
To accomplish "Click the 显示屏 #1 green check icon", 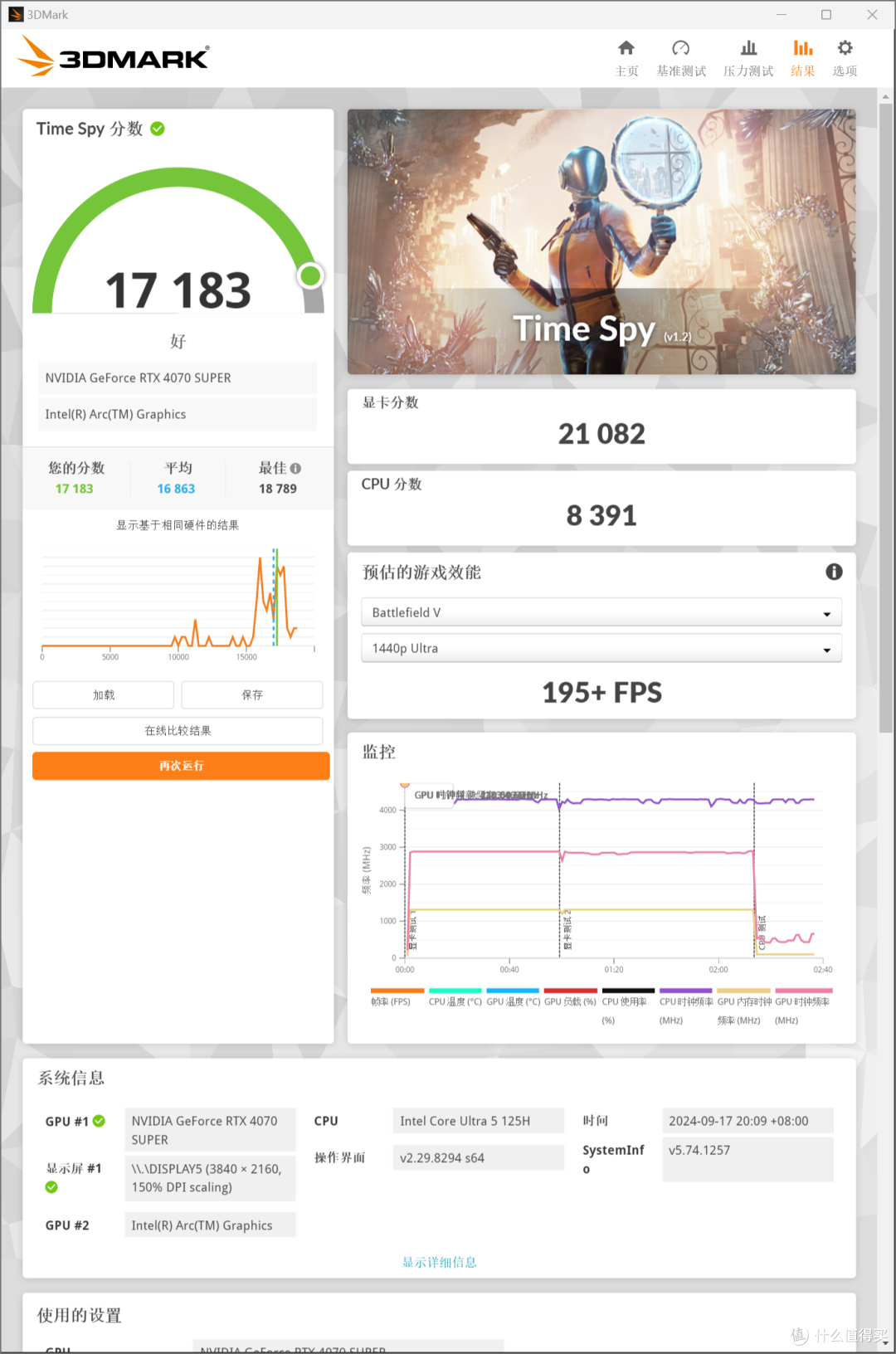I will pyautogui.click(x=51, y=1187).
